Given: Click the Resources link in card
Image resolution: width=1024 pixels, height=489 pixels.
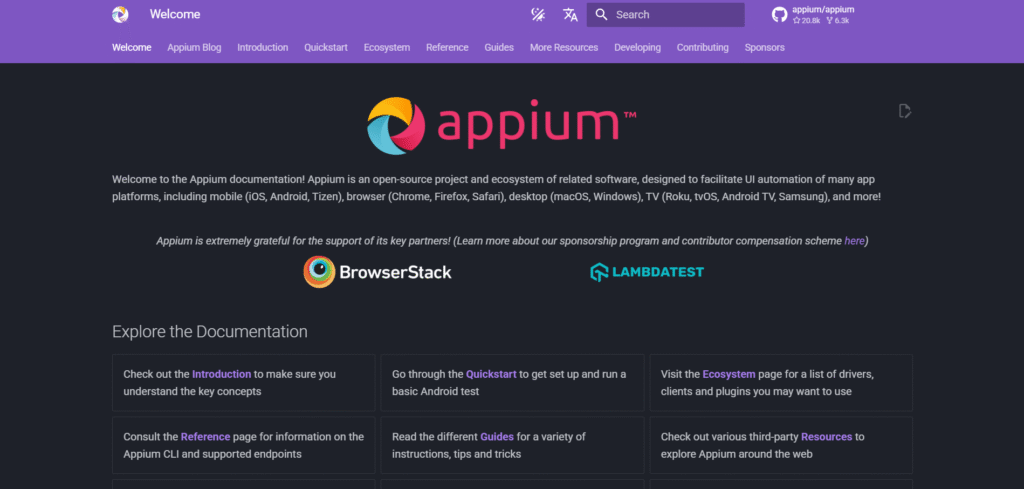Looking at the screenshot, I should (827, 437).
